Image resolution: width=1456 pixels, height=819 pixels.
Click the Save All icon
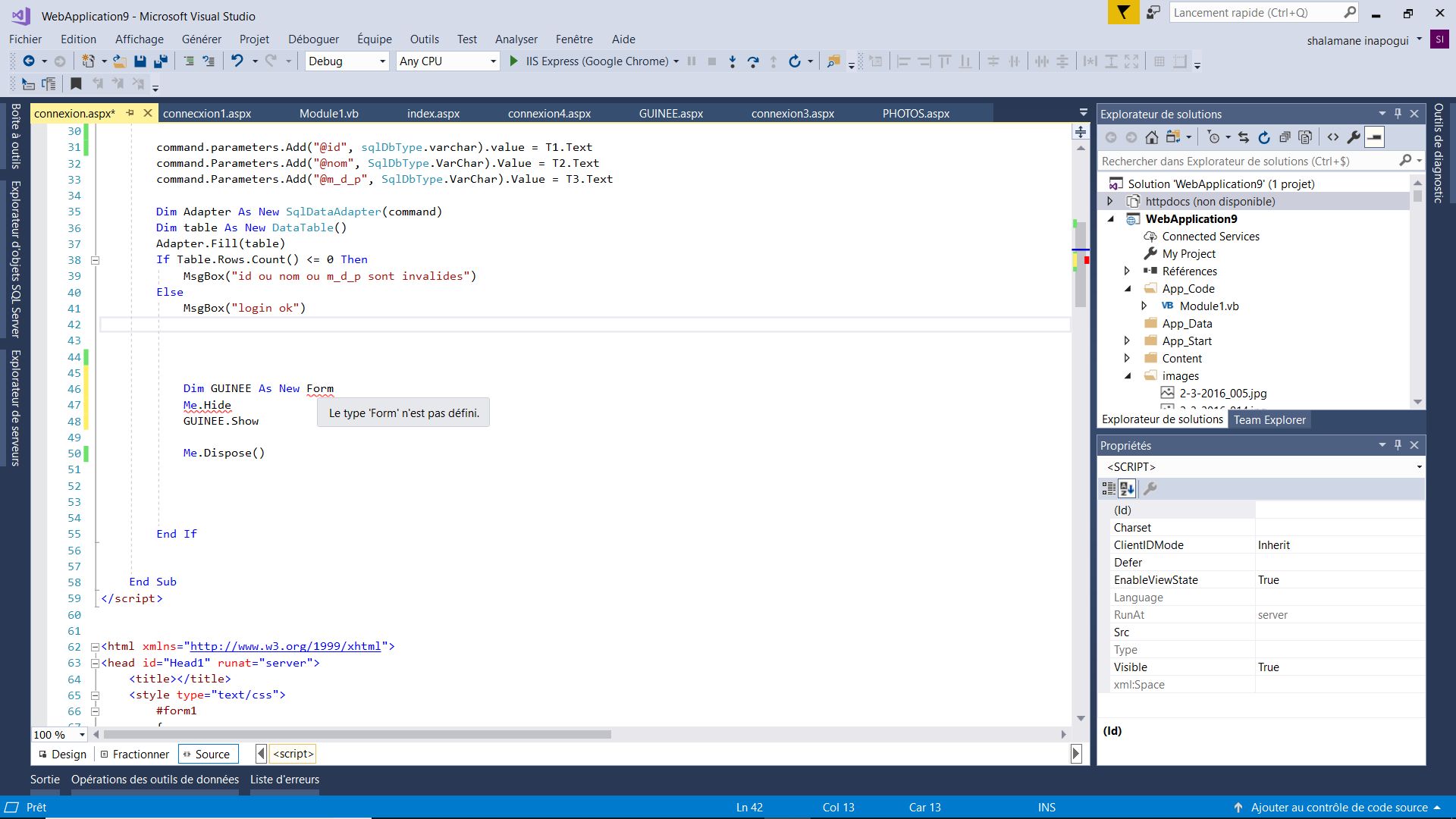coord(161,61)
